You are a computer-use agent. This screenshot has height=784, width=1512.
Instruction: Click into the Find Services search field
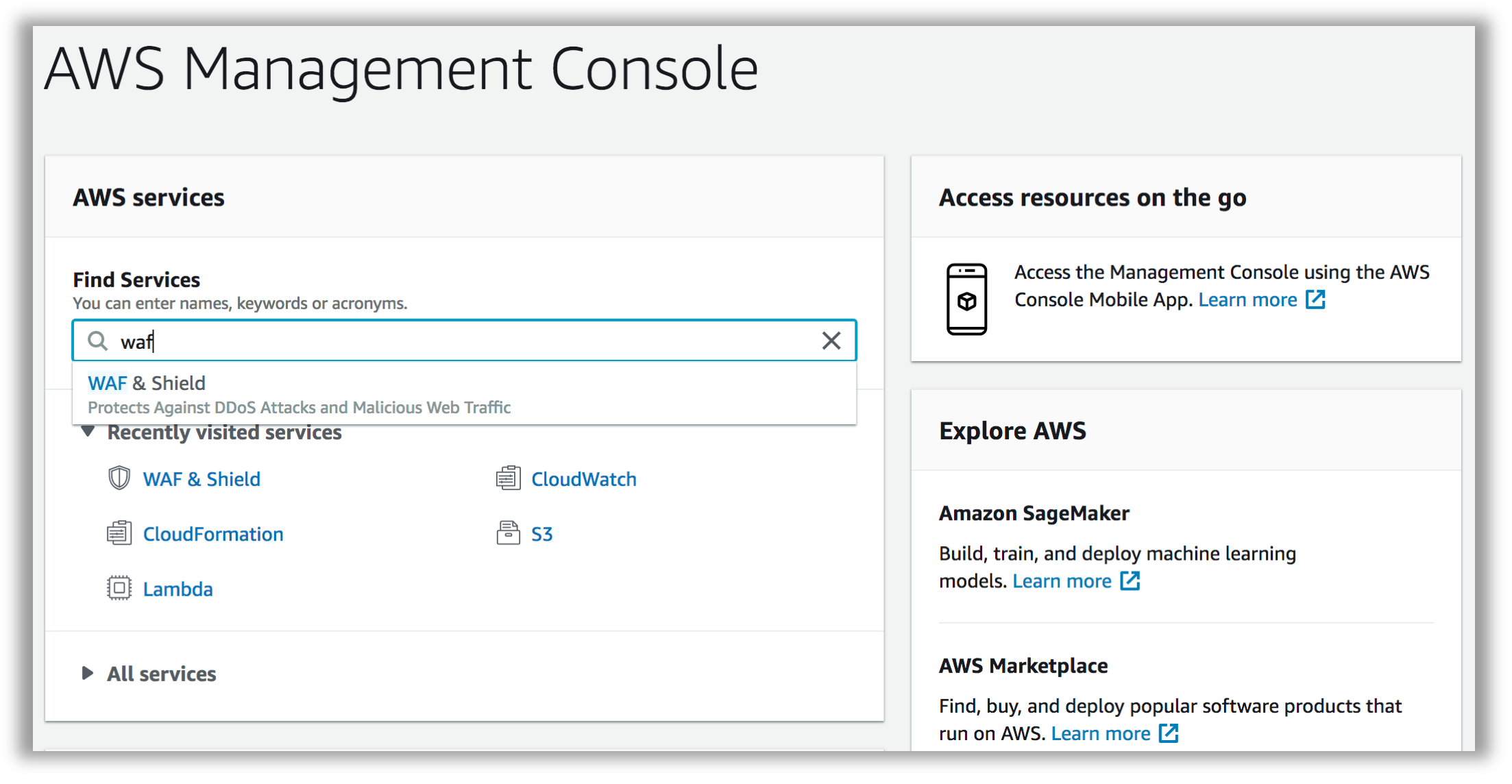point(464,341)
